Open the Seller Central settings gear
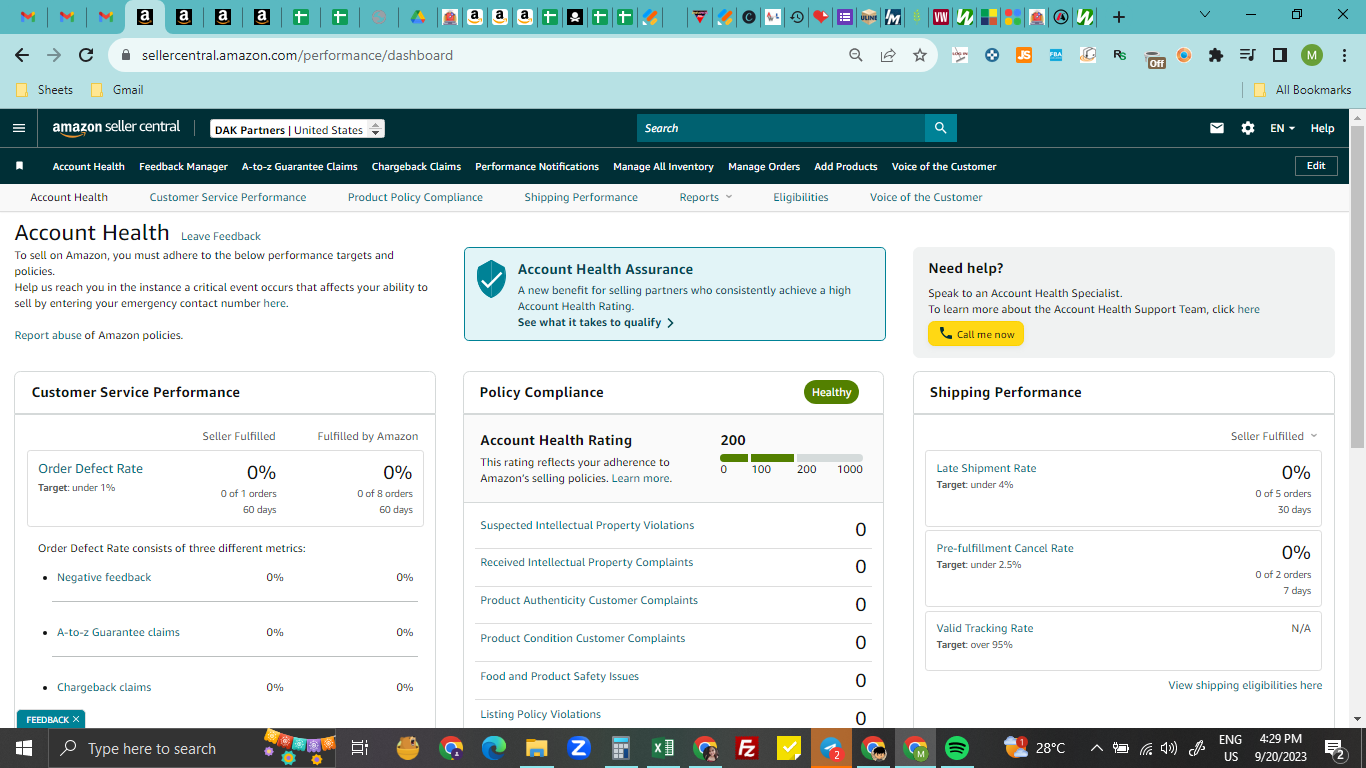Viewport: 1366px width, 768px height. [1248, 128]
